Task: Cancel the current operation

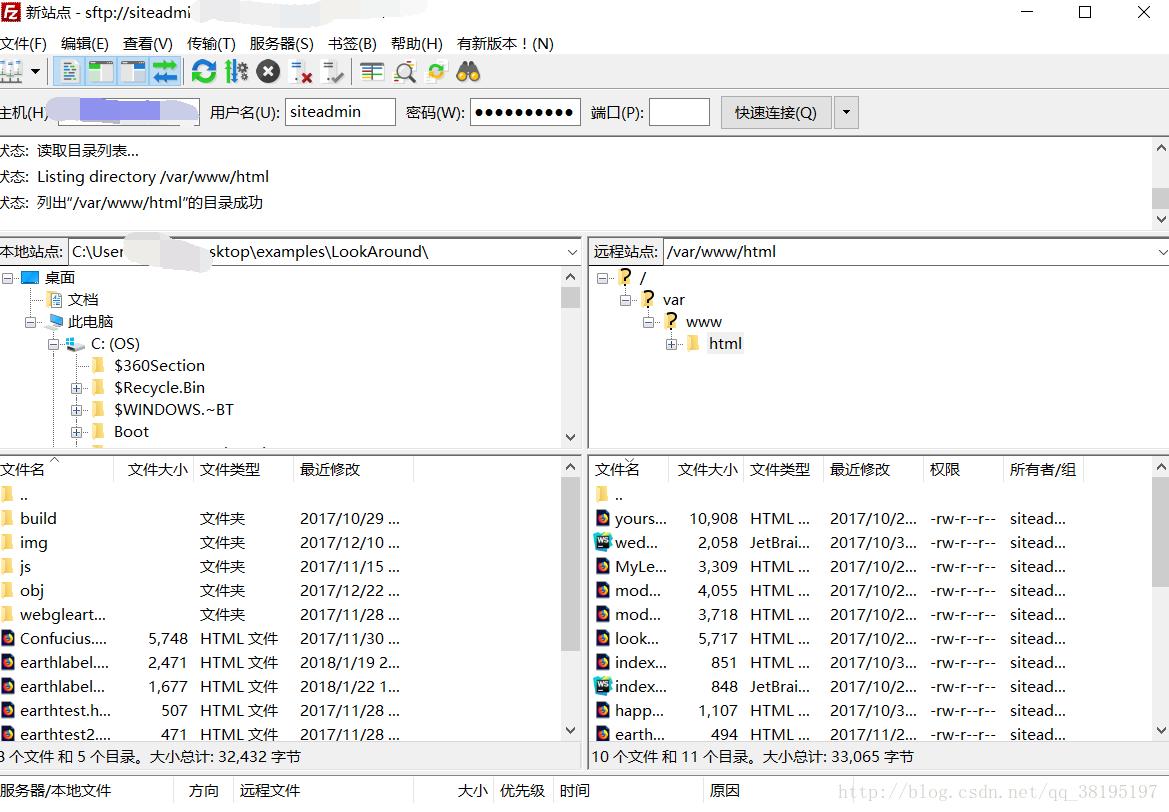Action: coord(268,72)
